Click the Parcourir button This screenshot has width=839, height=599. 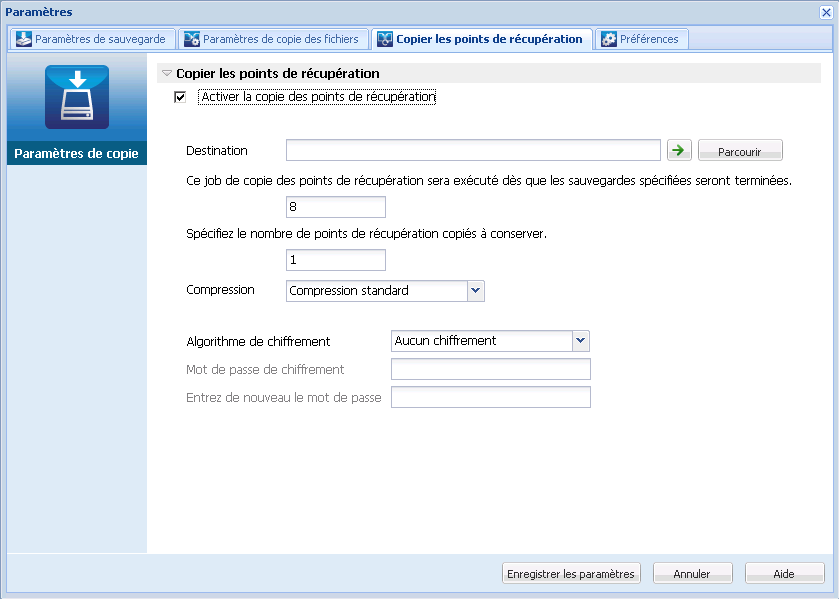[740, 150]
